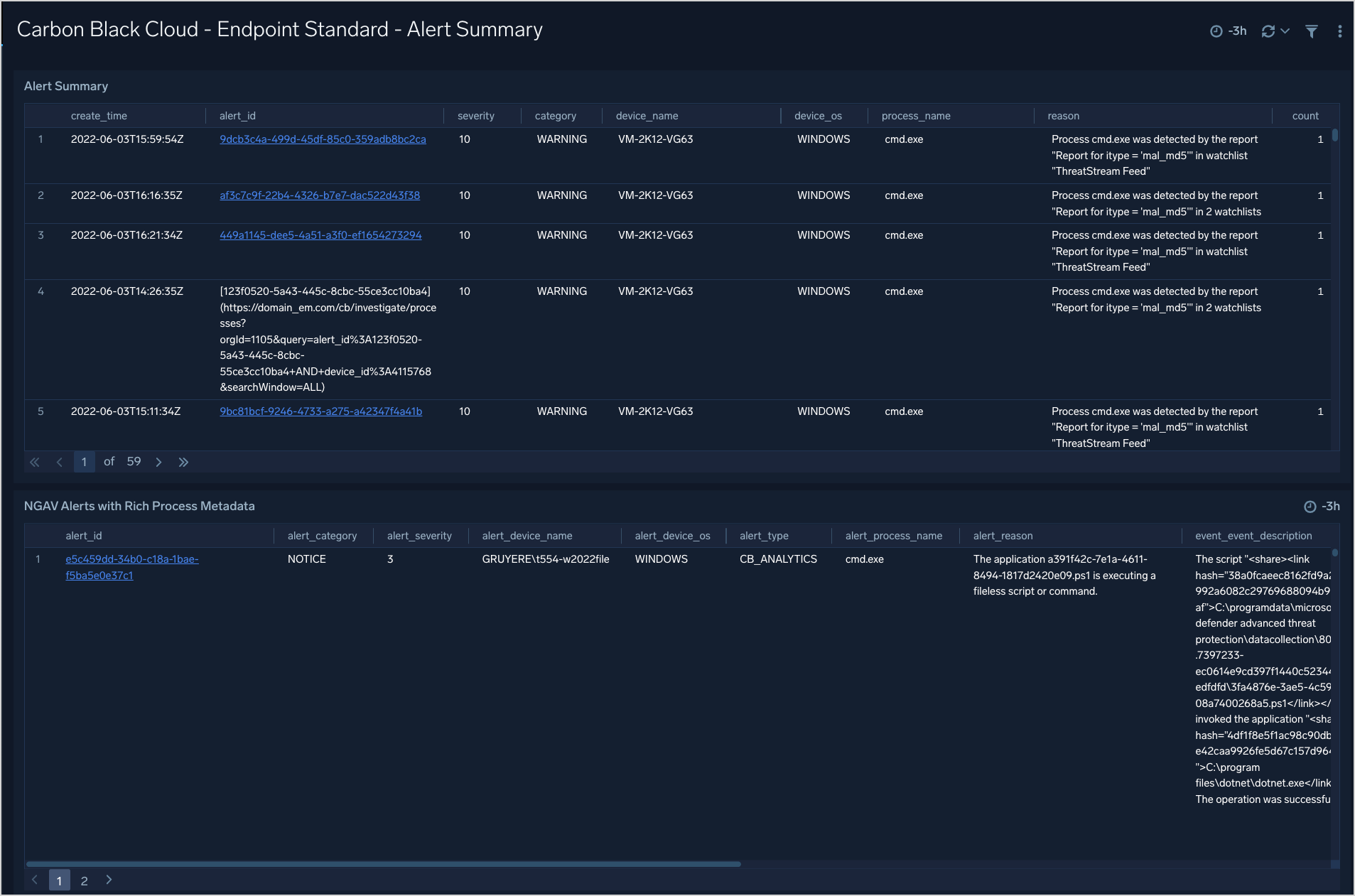Open the NGAV panel -3h time selector
The width and height of the screenshot is (1355, 896).
(1332, 506)
